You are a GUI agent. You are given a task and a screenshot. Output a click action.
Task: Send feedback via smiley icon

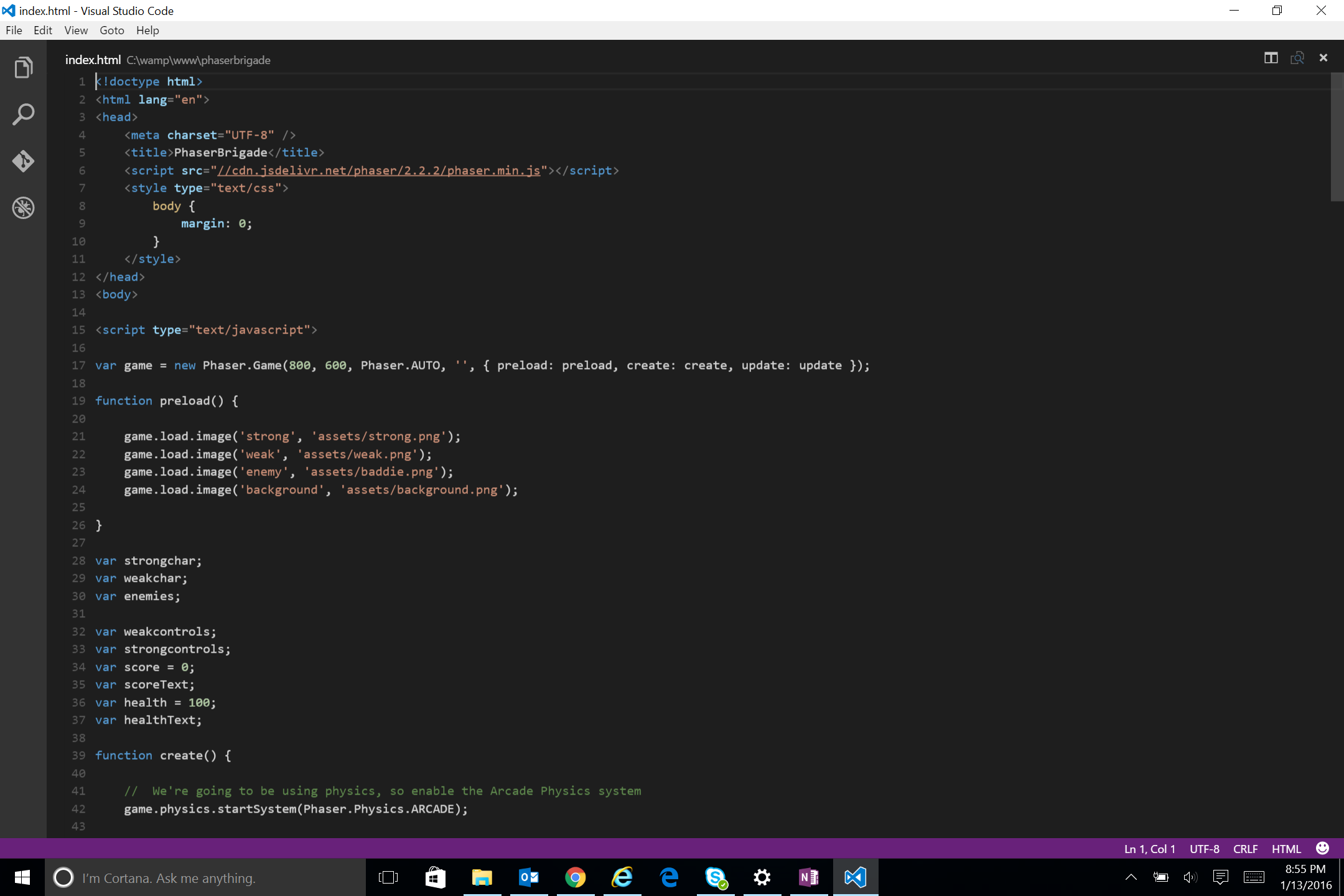click(x=1322, y=848)
